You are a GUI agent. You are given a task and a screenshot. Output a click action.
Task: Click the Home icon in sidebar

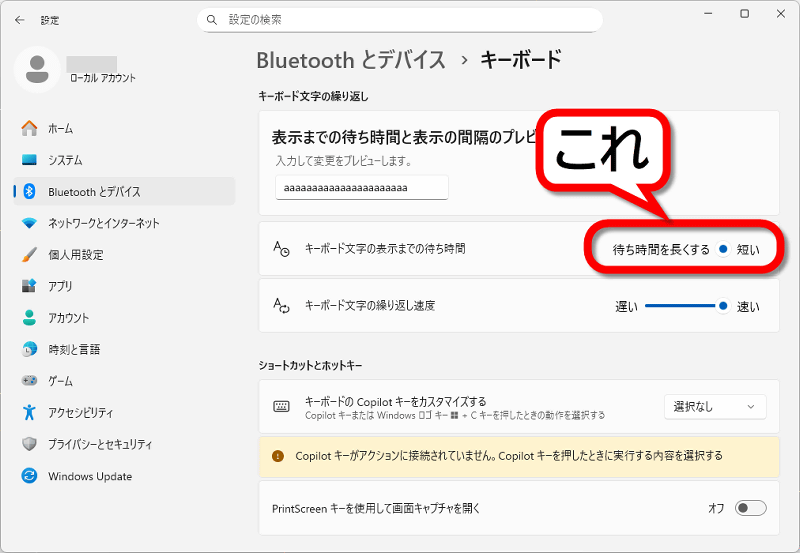click(x=29, y=128)
